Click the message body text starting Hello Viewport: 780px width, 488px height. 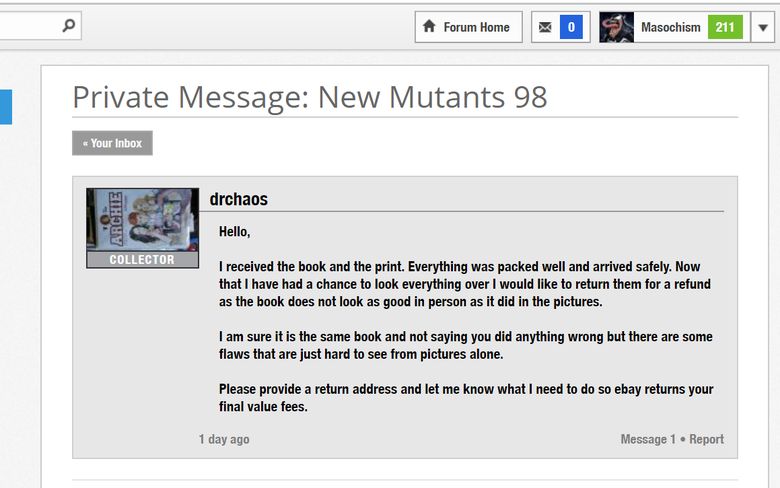click(x=466, y=319)
